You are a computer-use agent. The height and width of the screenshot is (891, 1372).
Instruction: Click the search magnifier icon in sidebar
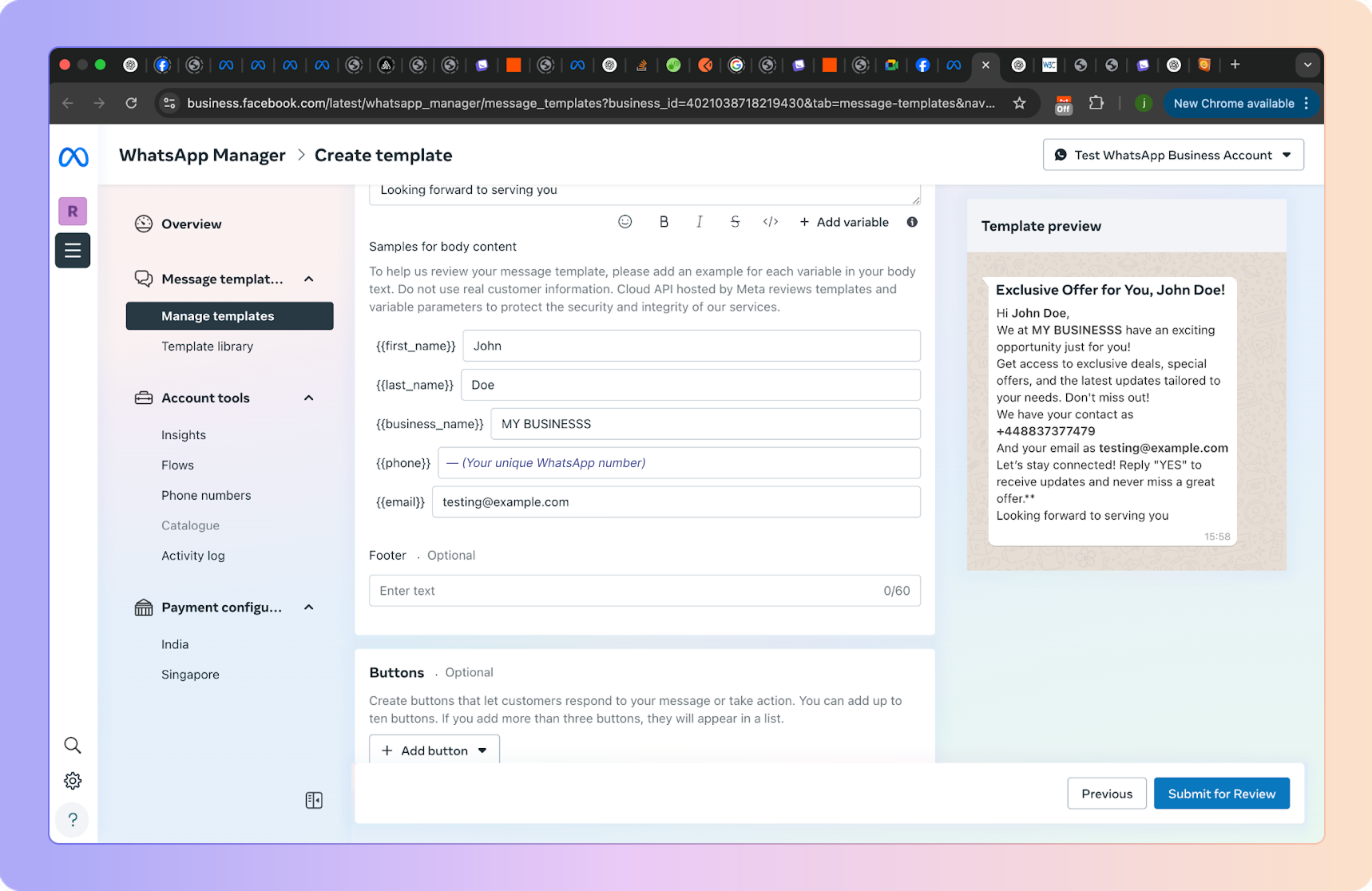[73, 745]
